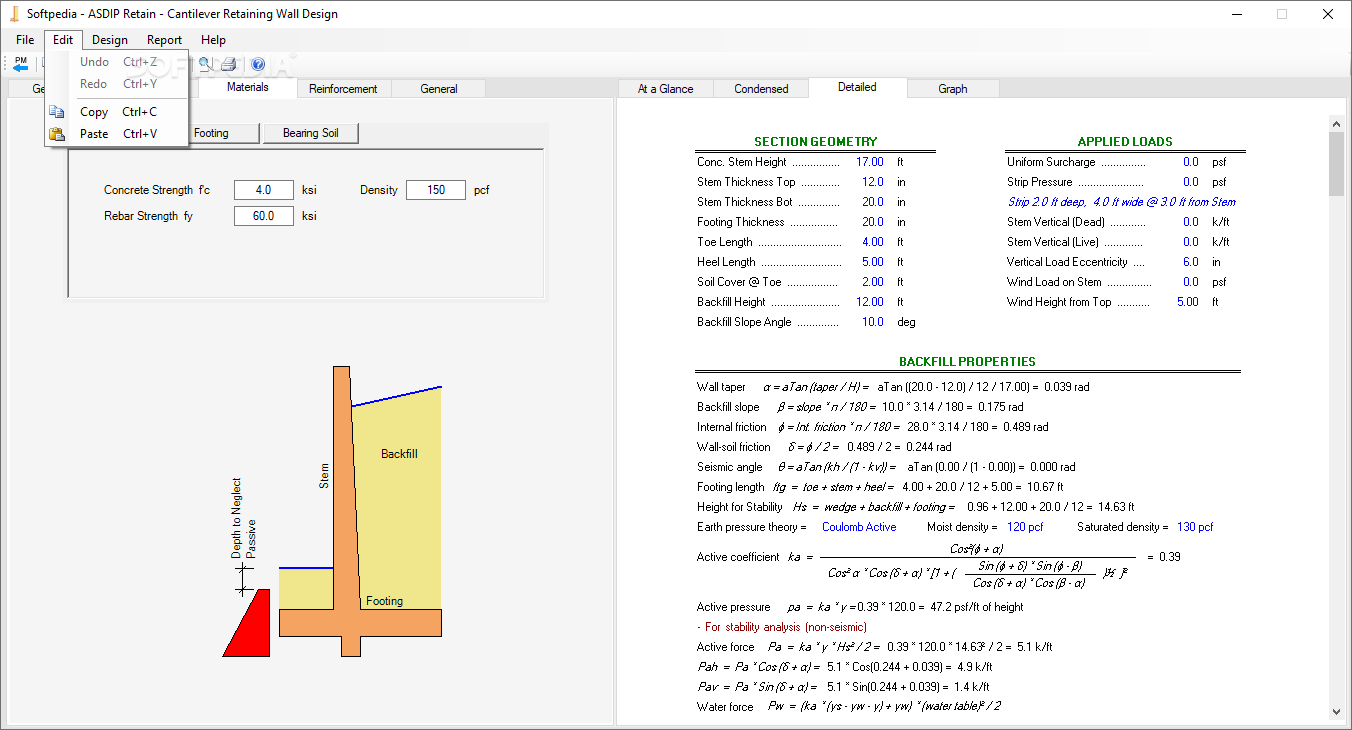Click the printer toolbar icon
1352x730 pixels.
(x=229, y=64)
